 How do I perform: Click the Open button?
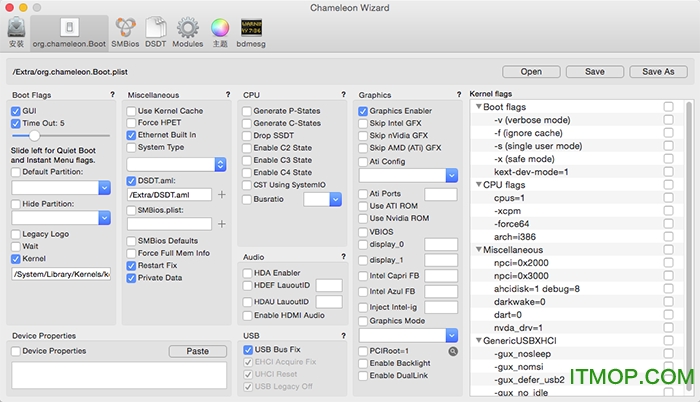pyautogui.click(x=531, y=71)
